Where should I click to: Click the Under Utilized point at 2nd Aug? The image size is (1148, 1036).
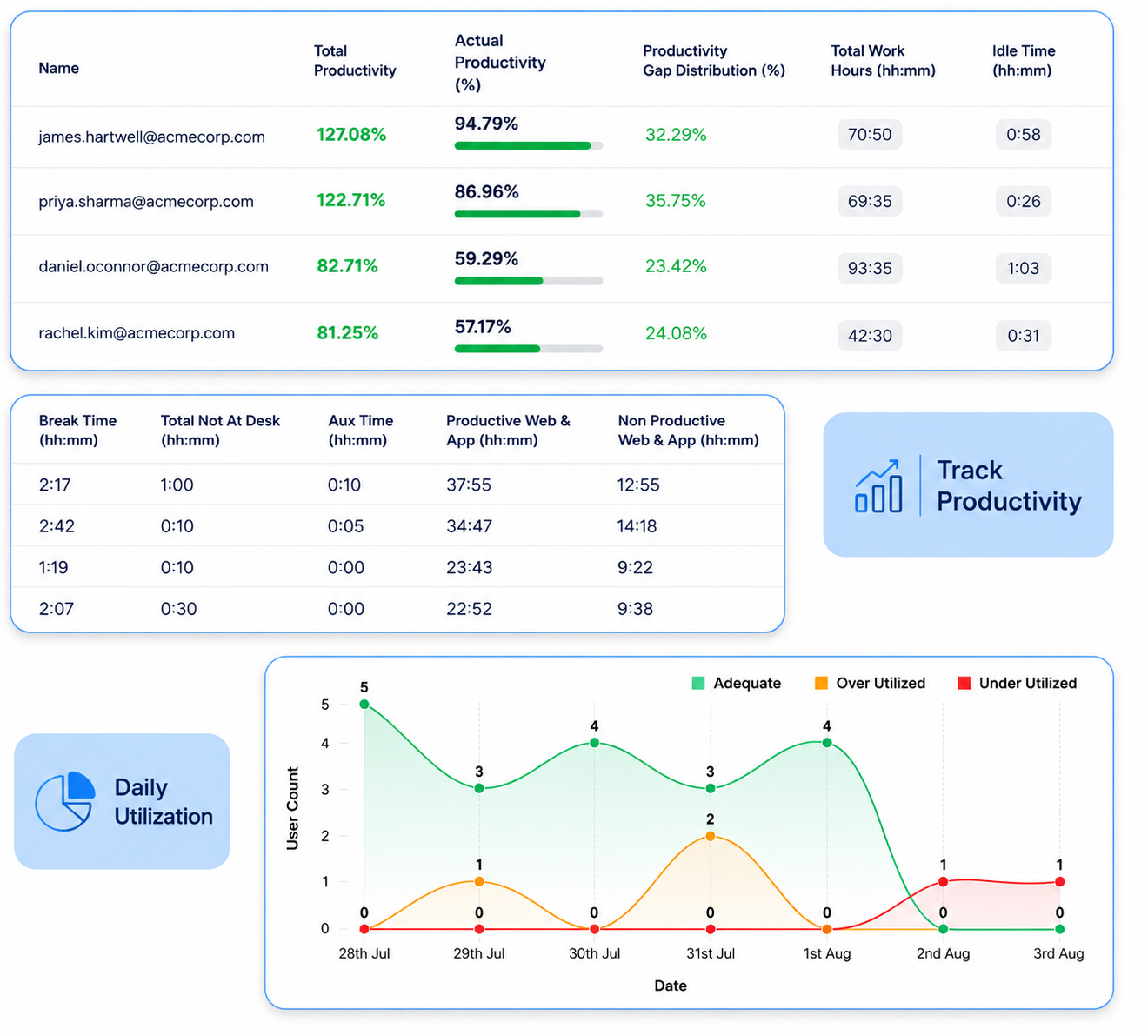(944, 882)
